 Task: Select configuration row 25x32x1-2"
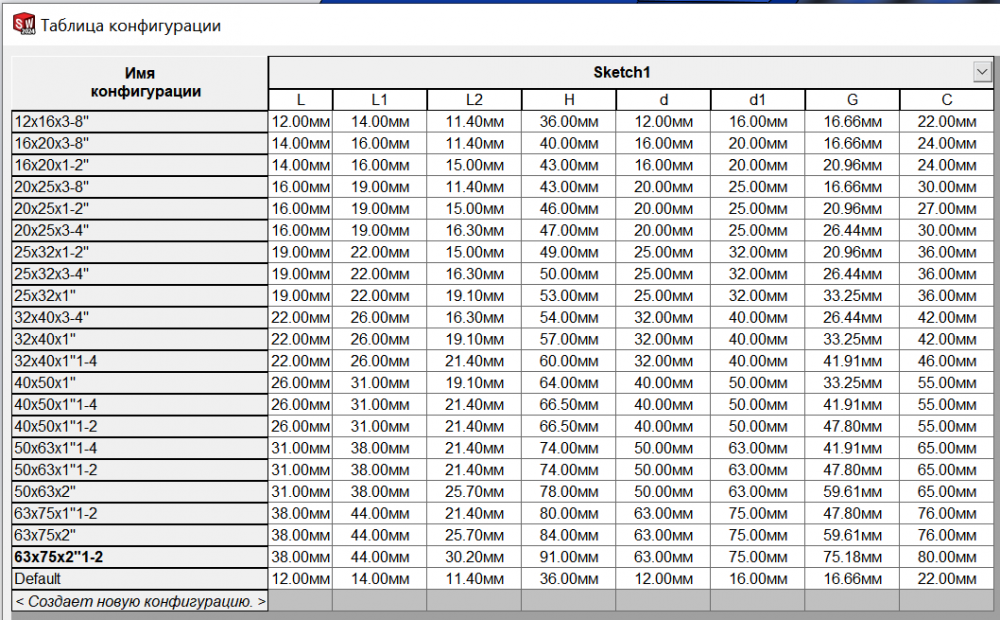click(x=140, y=252)
